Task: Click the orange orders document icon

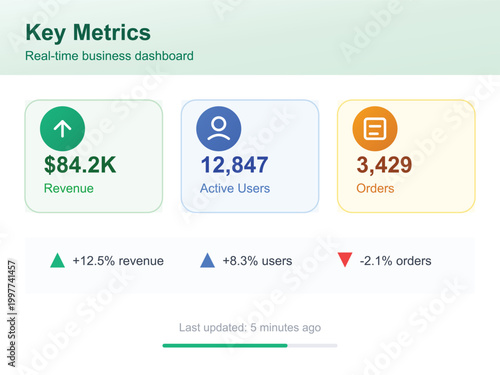Action: tap(375, 129)
